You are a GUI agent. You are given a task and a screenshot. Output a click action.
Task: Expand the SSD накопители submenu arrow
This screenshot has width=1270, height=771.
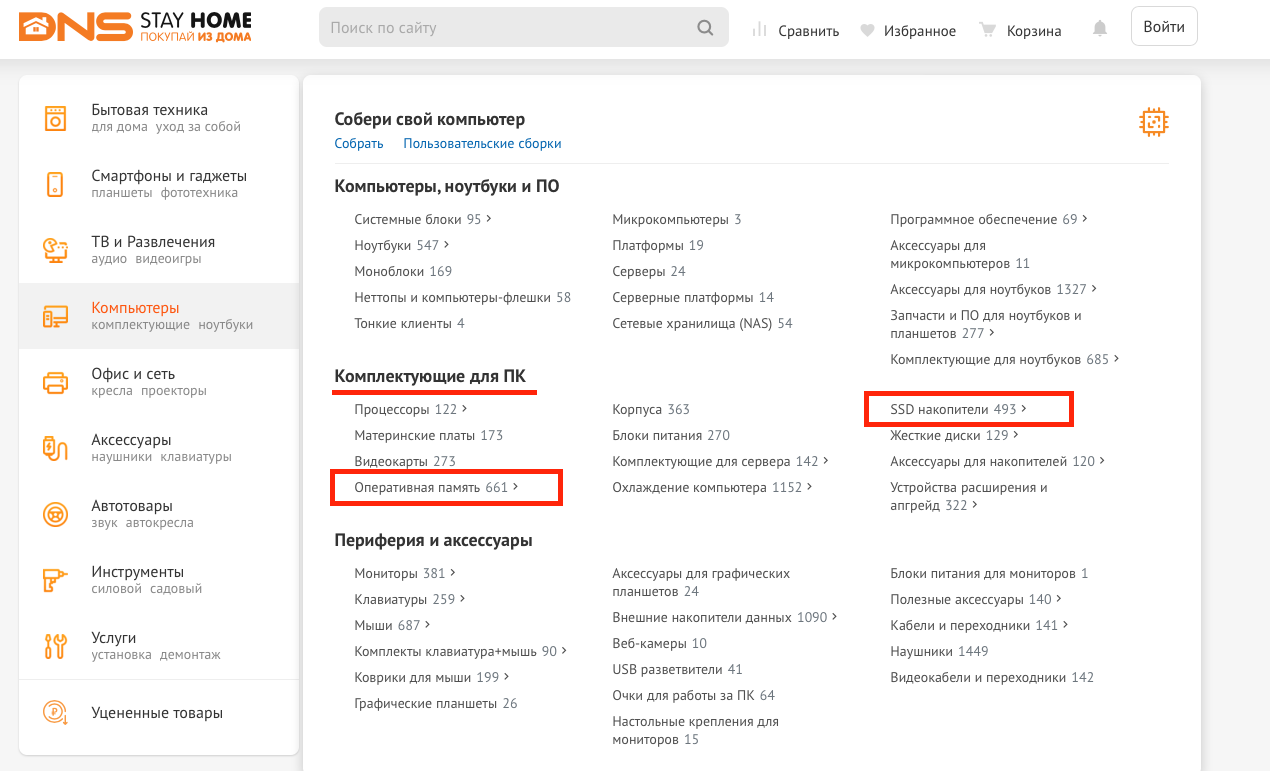(x=1024, y=409)
